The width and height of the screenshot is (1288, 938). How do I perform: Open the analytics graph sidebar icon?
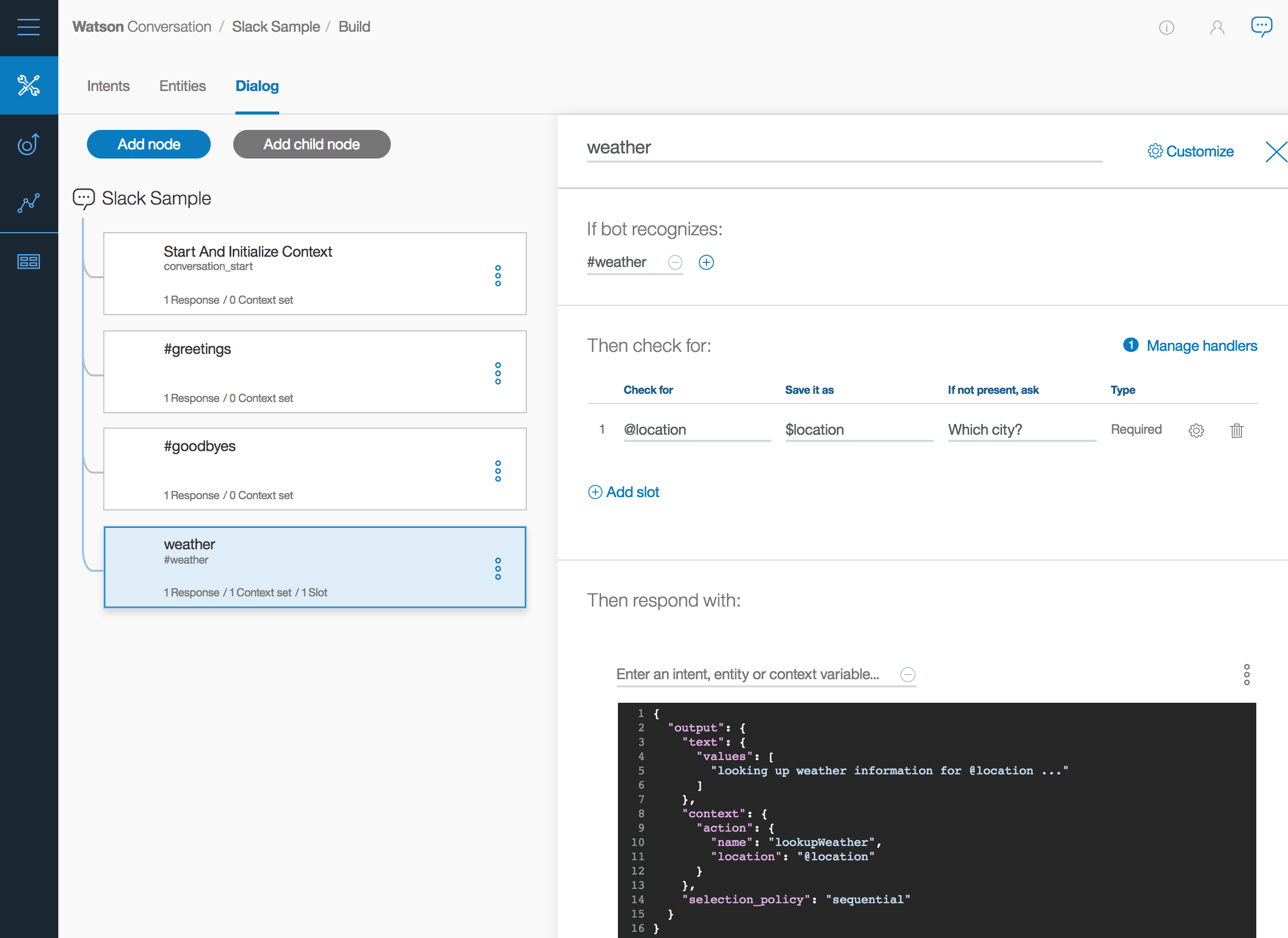(29, 203)
